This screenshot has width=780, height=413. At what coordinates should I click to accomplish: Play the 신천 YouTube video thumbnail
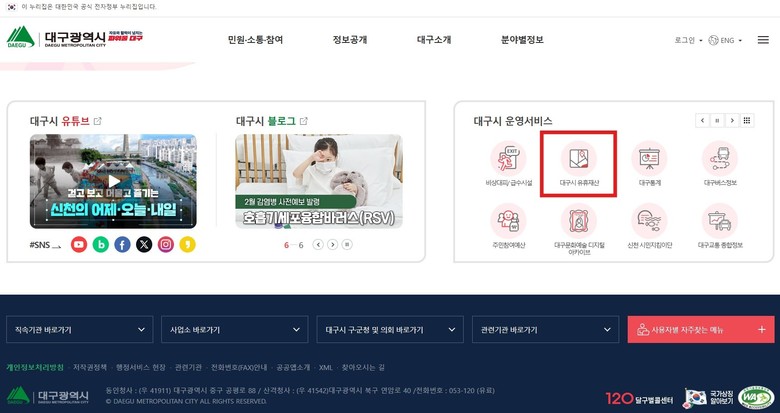click(113, 181)
